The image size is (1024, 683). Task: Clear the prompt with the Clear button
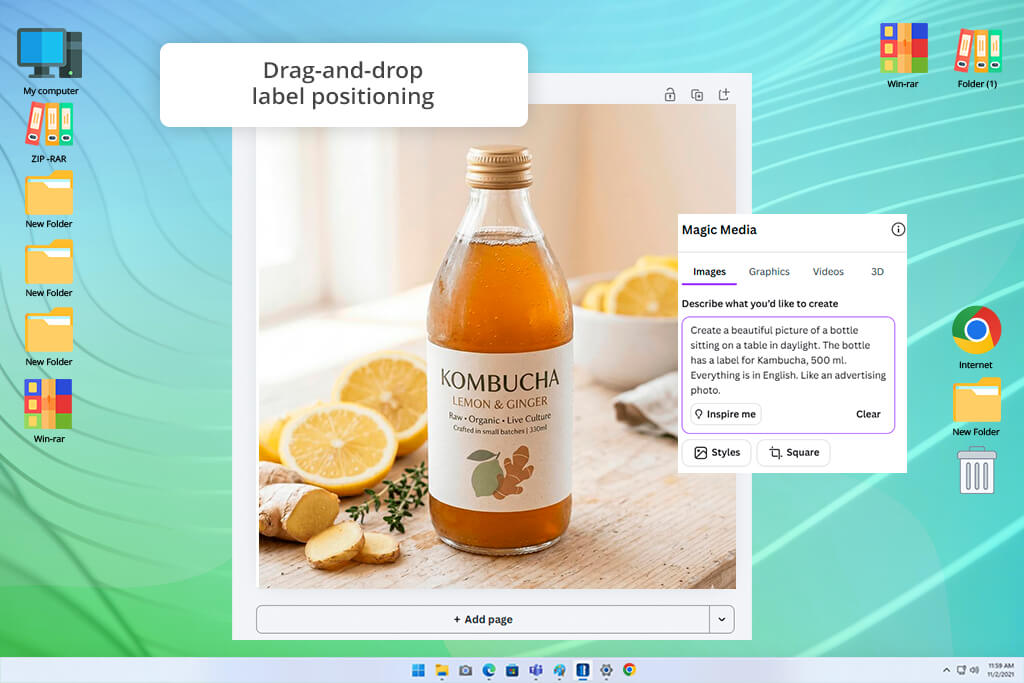coord(868,414)
